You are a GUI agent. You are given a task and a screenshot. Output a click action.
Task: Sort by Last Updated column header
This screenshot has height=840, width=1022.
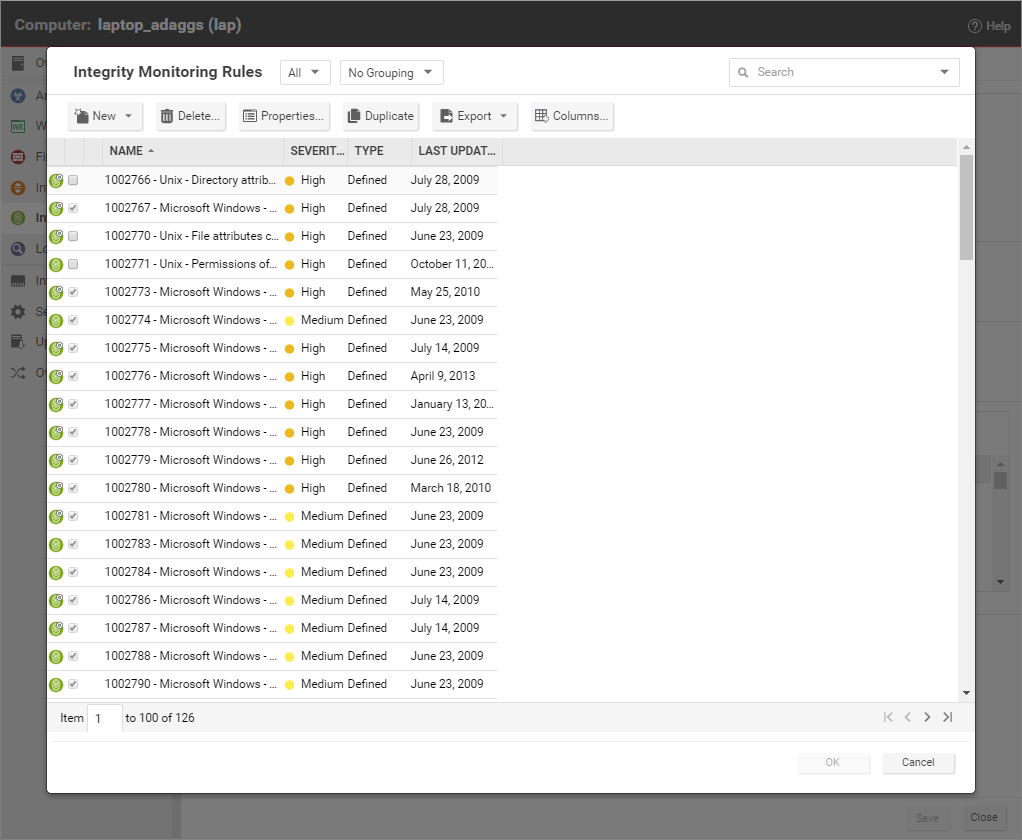(x=456, y=151)
